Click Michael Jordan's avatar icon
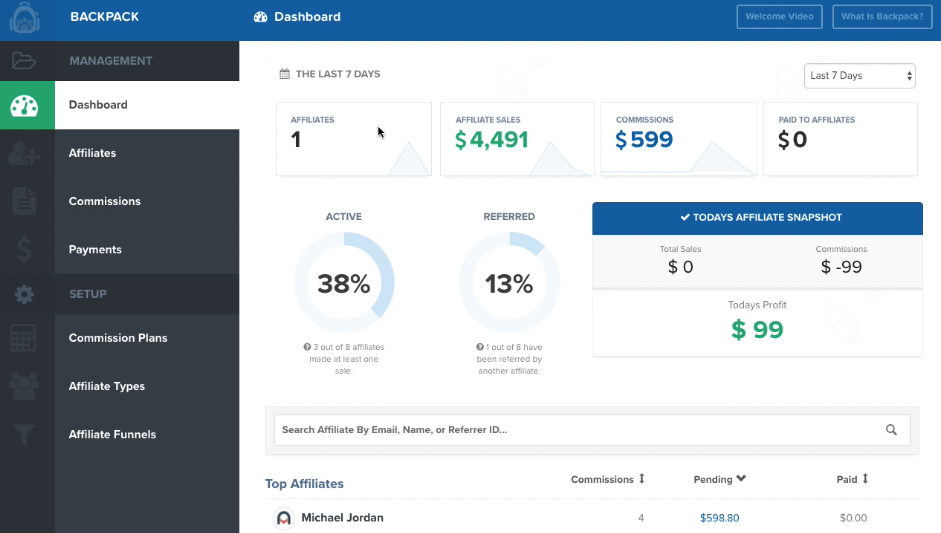Viewport: 941px width, 533px height. click(x=284, y=517)
